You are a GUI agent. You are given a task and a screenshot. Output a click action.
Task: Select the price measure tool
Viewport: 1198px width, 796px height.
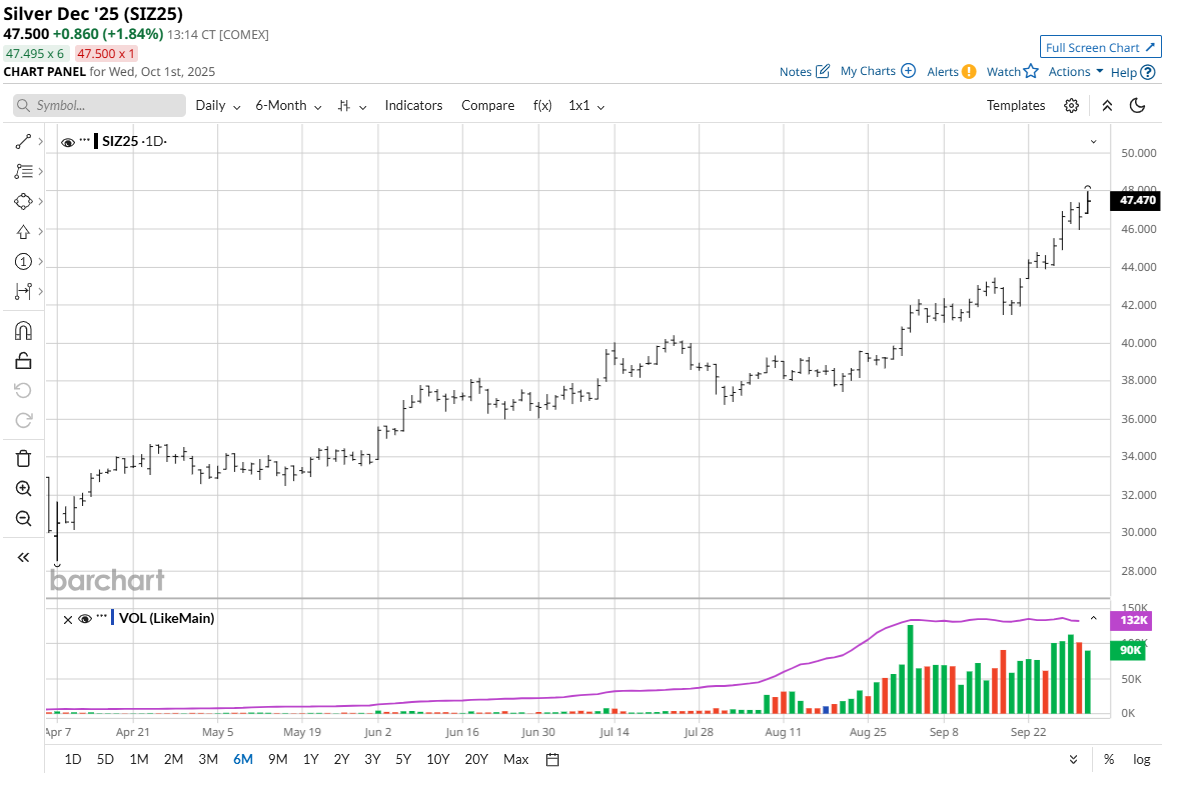click(23, 291)
